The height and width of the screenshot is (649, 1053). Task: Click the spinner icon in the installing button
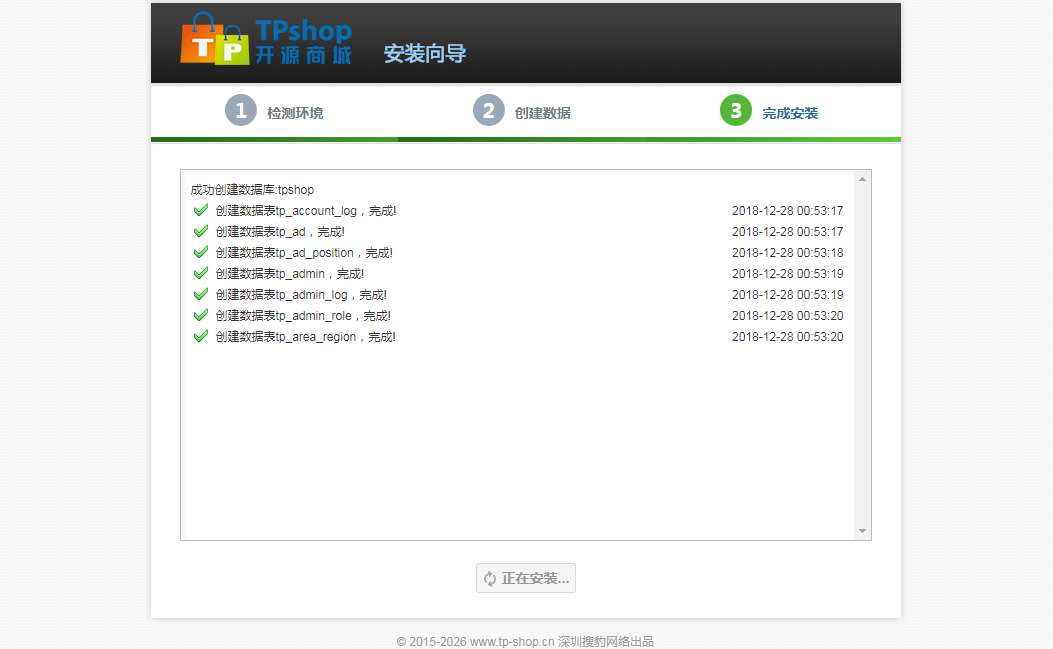[x=490, y=578]
